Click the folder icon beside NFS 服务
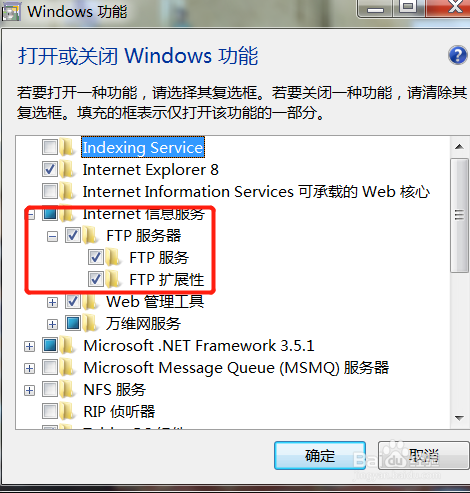This screenshot has height=493, width=470. [68, 389]
